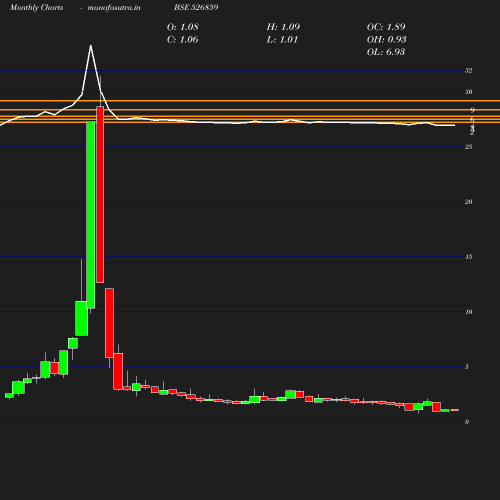
Task: Click the '32' price axis label
Action: (x=468, y=70)
